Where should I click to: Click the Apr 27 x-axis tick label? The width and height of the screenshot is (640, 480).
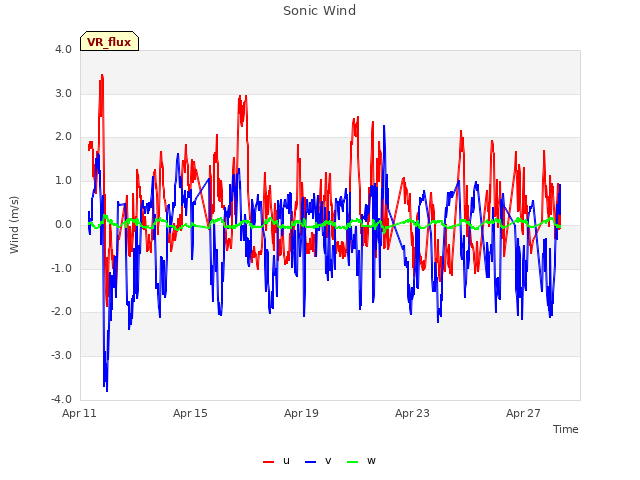click(x=523, y=413)
